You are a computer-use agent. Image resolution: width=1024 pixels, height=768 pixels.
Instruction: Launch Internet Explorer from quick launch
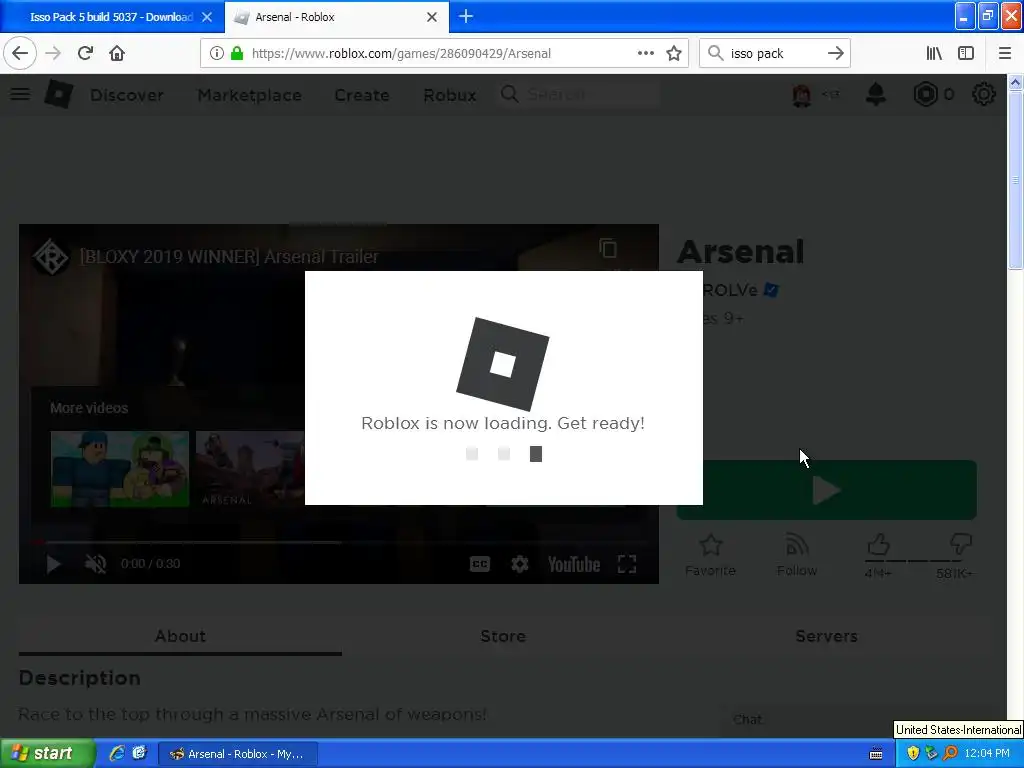tap(117, 753)
